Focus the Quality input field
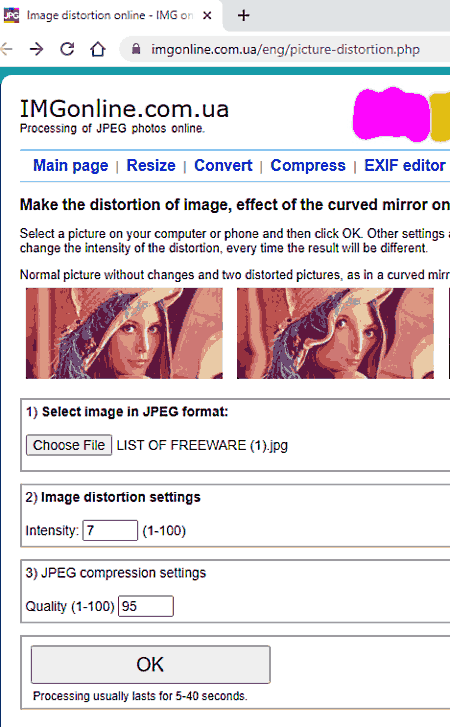The height and width of the screenshot is (727, 450). point(146,606)
